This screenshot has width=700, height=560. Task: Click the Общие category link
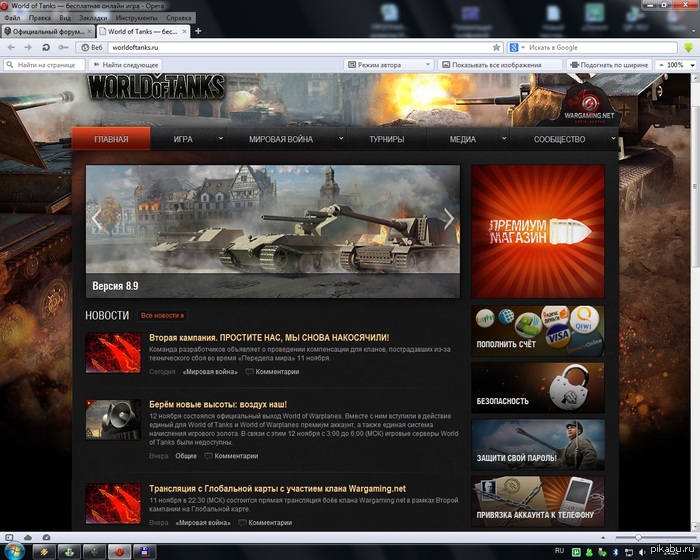click(x=186, y=456)
